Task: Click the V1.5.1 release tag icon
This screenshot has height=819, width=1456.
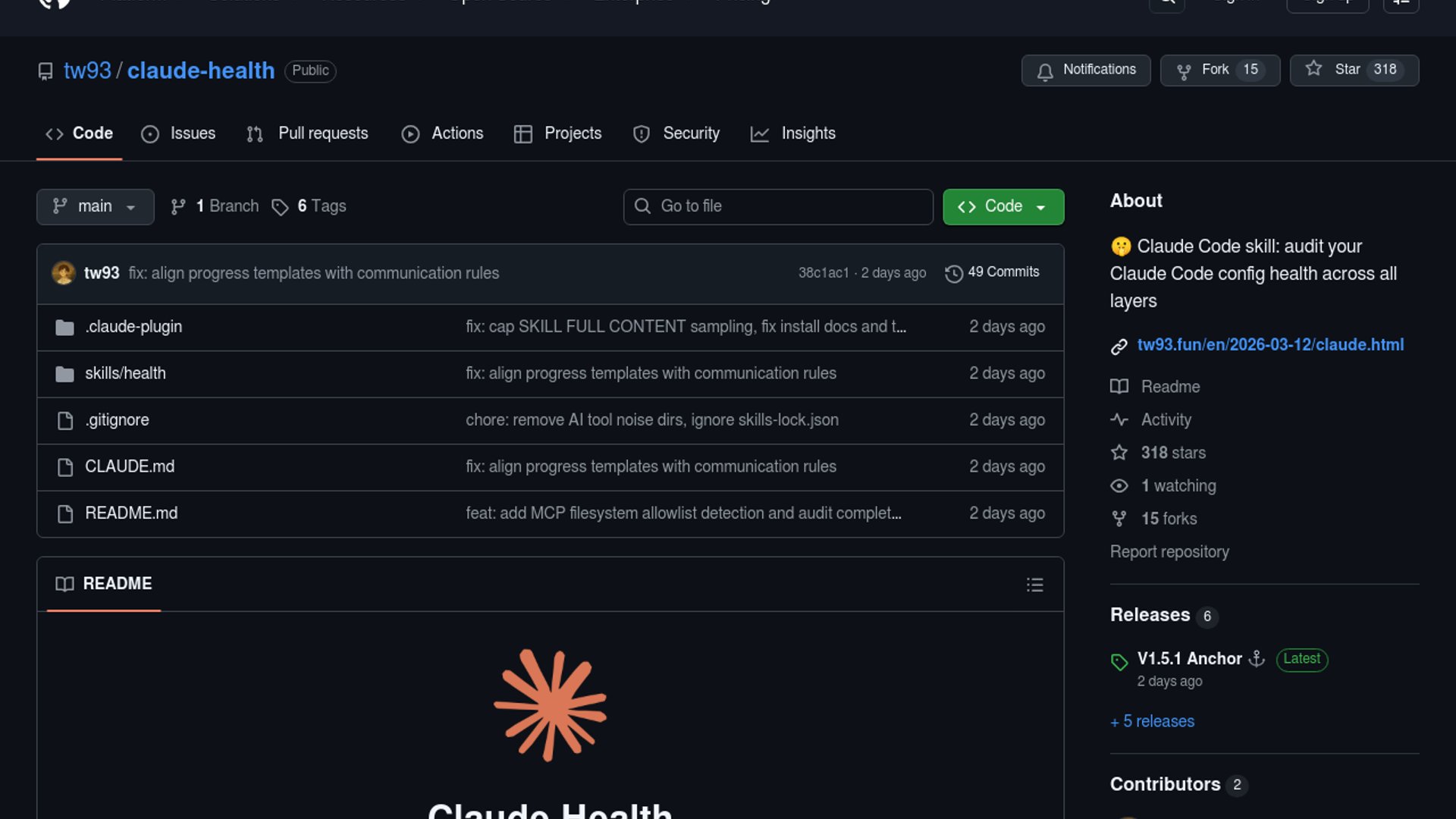Action: 1119,661
